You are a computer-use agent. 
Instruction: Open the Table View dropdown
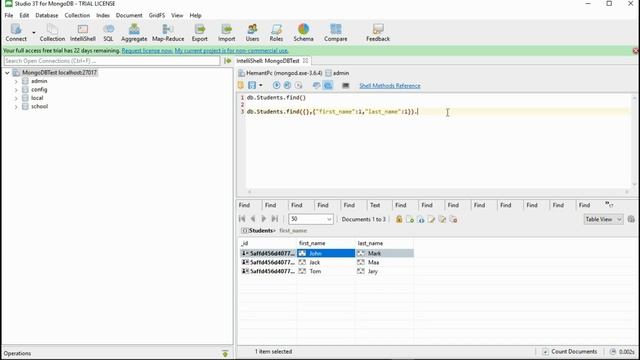tap(603, 219)
